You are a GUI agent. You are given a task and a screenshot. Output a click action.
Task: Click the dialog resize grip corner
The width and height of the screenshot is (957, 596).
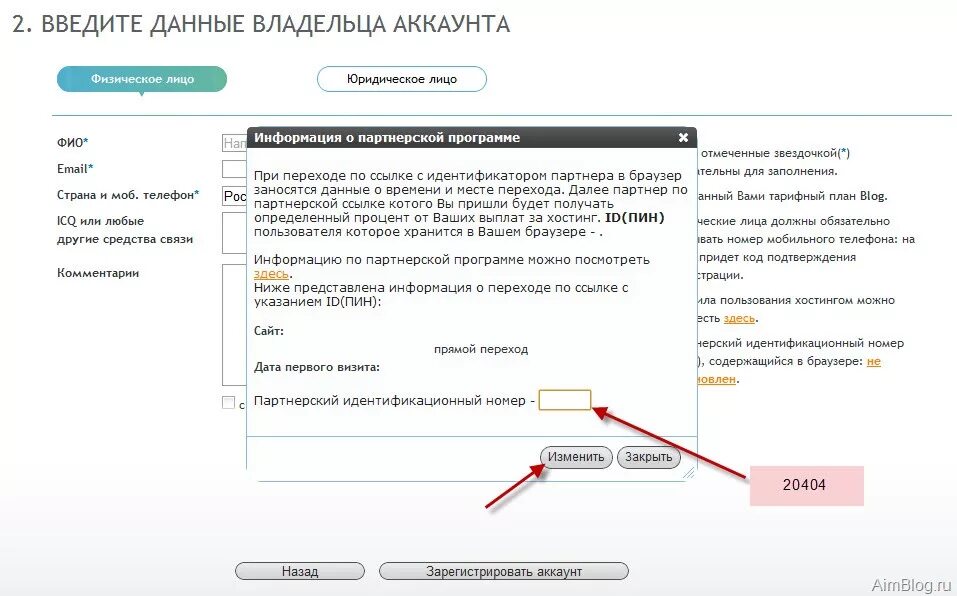point(688,473)
